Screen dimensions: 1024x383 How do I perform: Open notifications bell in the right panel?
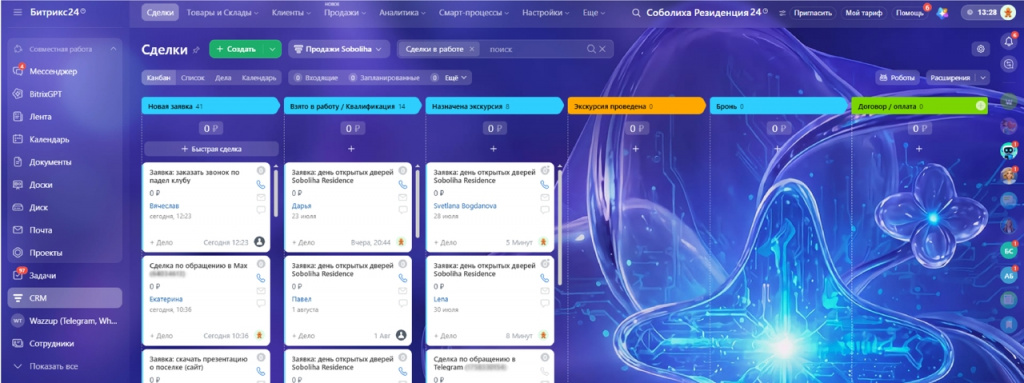[1009, 42]
